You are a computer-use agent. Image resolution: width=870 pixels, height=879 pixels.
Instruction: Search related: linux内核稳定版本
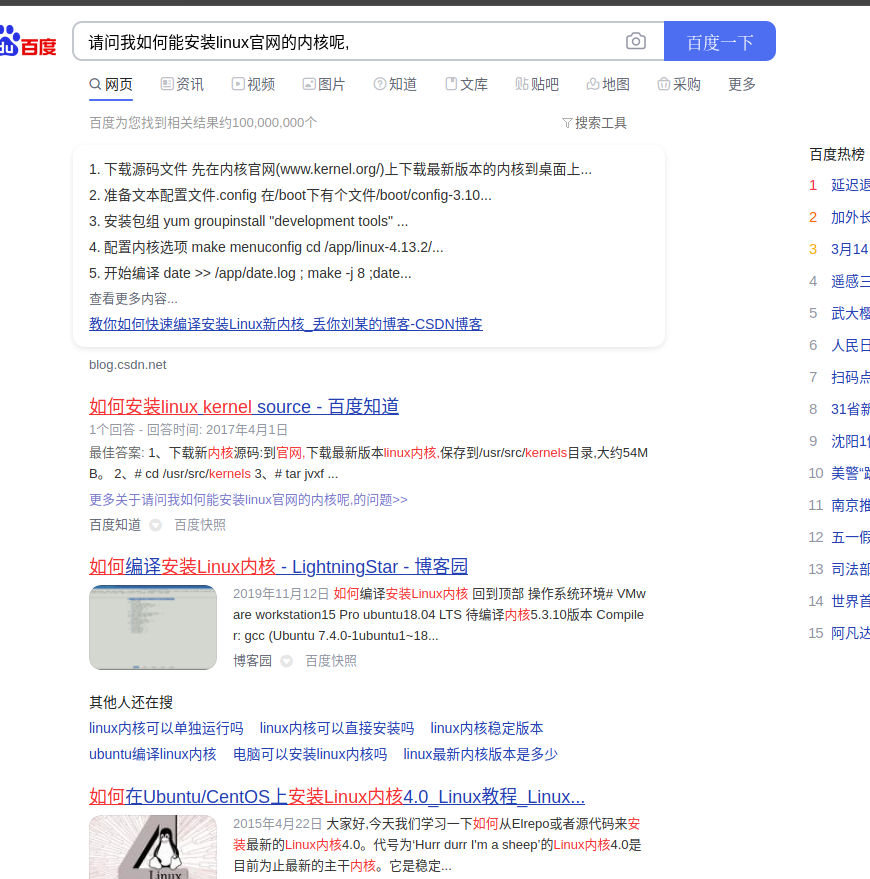pos(487,728)
